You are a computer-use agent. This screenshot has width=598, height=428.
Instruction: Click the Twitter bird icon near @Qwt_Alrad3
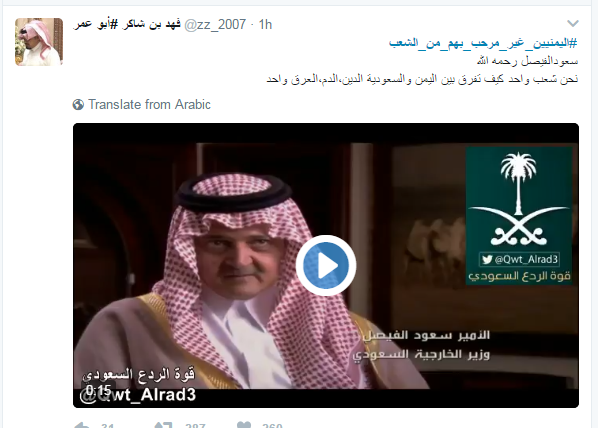point(487,259)
